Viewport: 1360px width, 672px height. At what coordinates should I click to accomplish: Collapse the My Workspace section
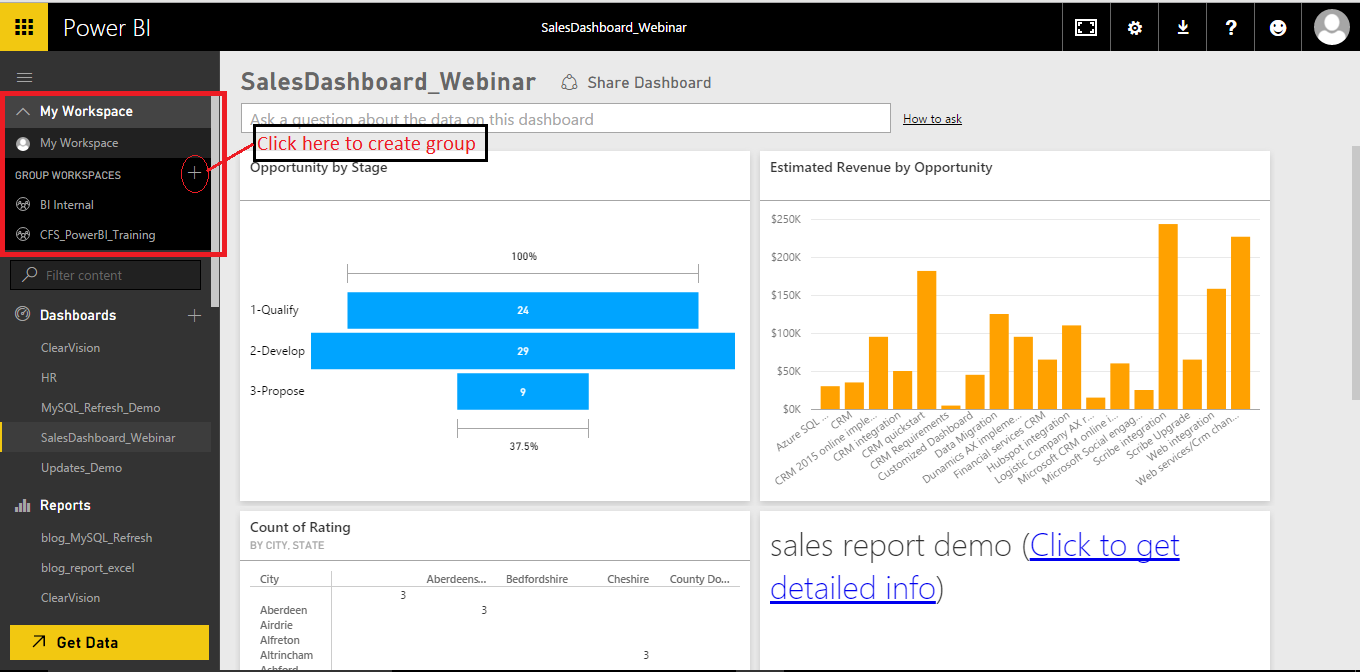click(x=23, y=111)
